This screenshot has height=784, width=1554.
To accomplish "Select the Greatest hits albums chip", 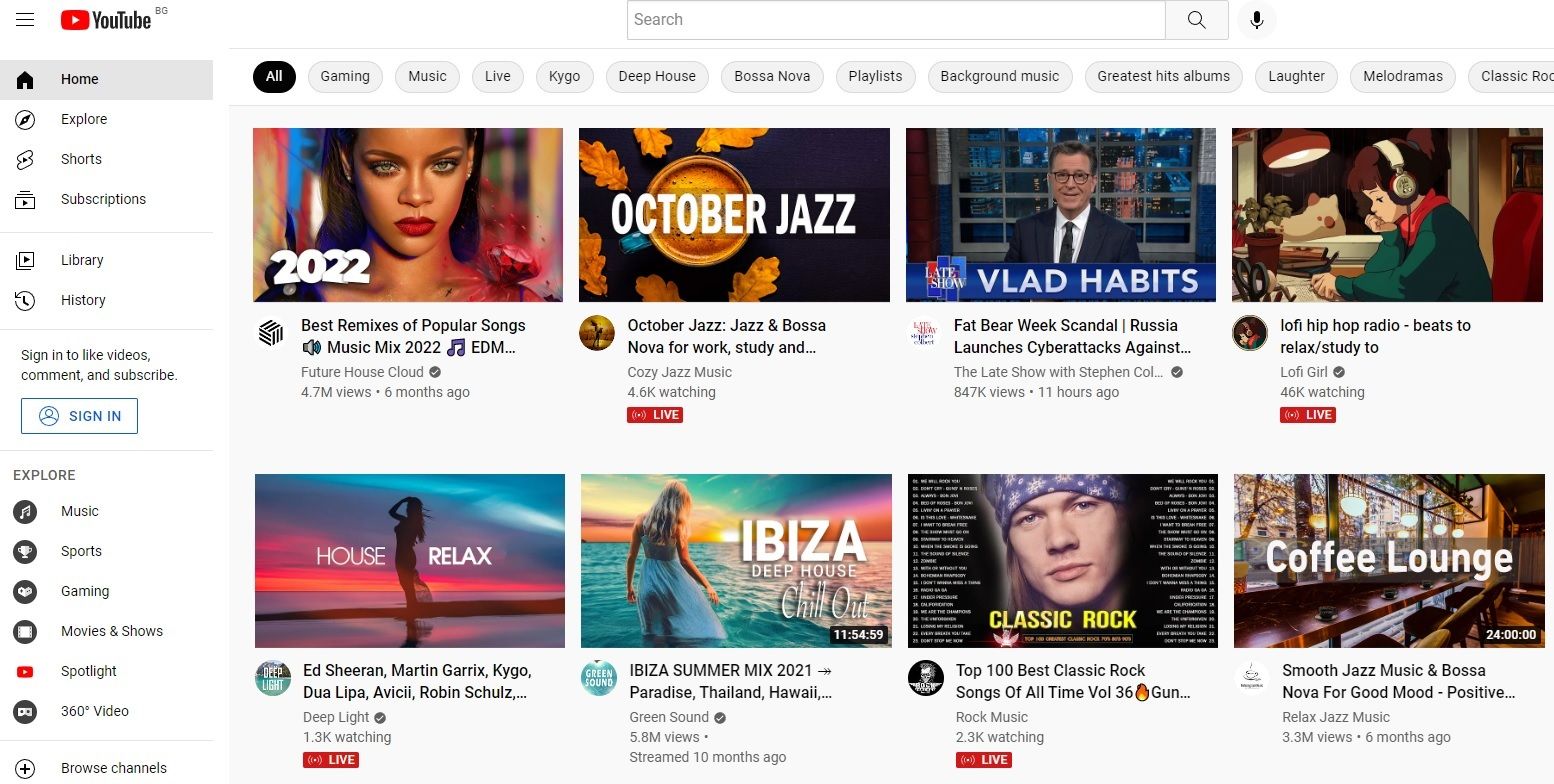I will coord(1164,77).
